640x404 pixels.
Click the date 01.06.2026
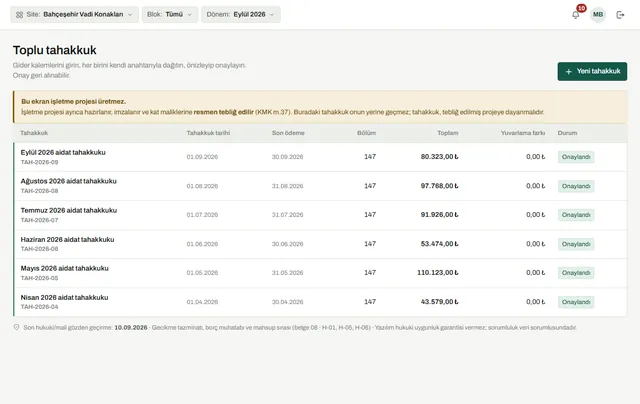[202, 244]
